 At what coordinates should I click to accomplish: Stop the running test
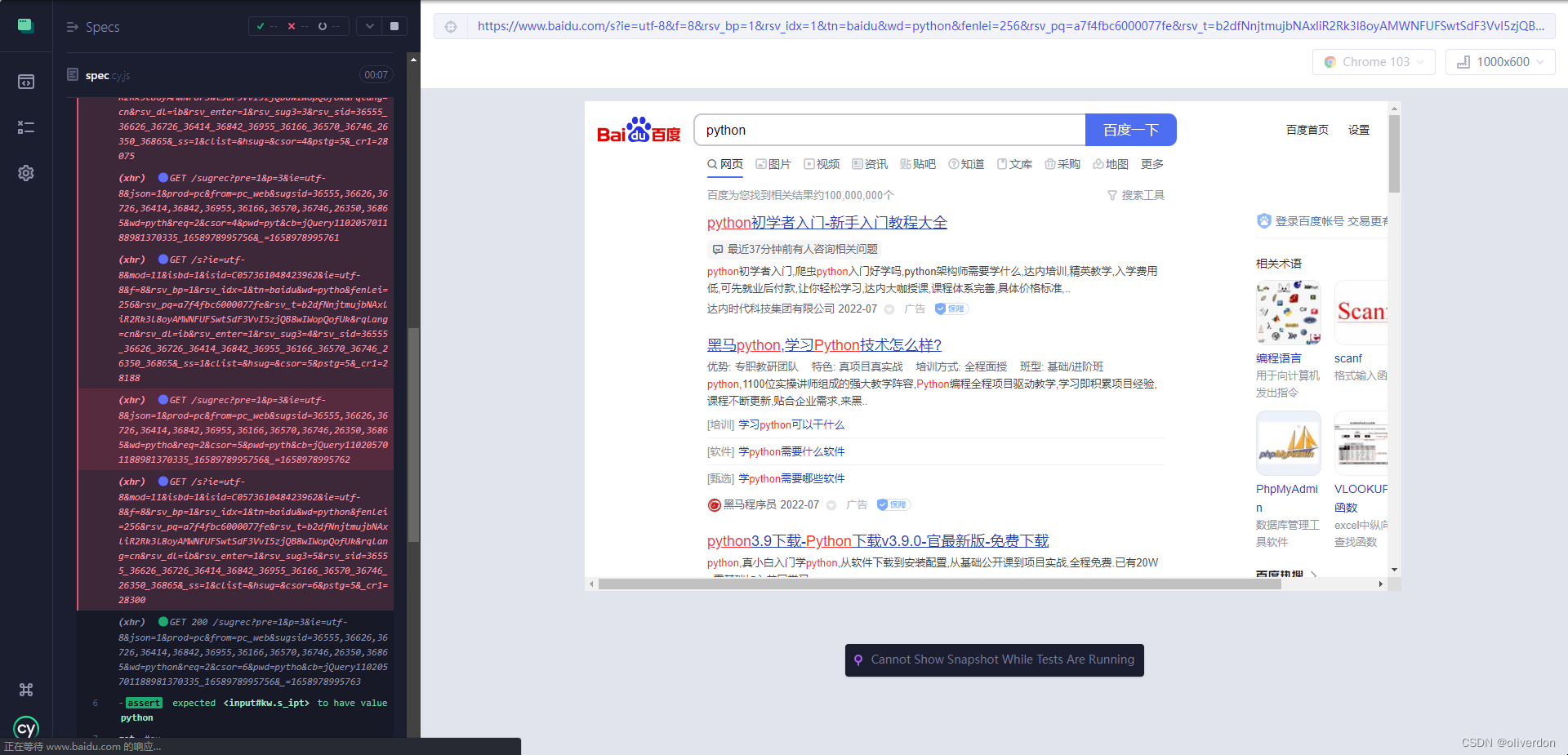click(x=394, y=26)
